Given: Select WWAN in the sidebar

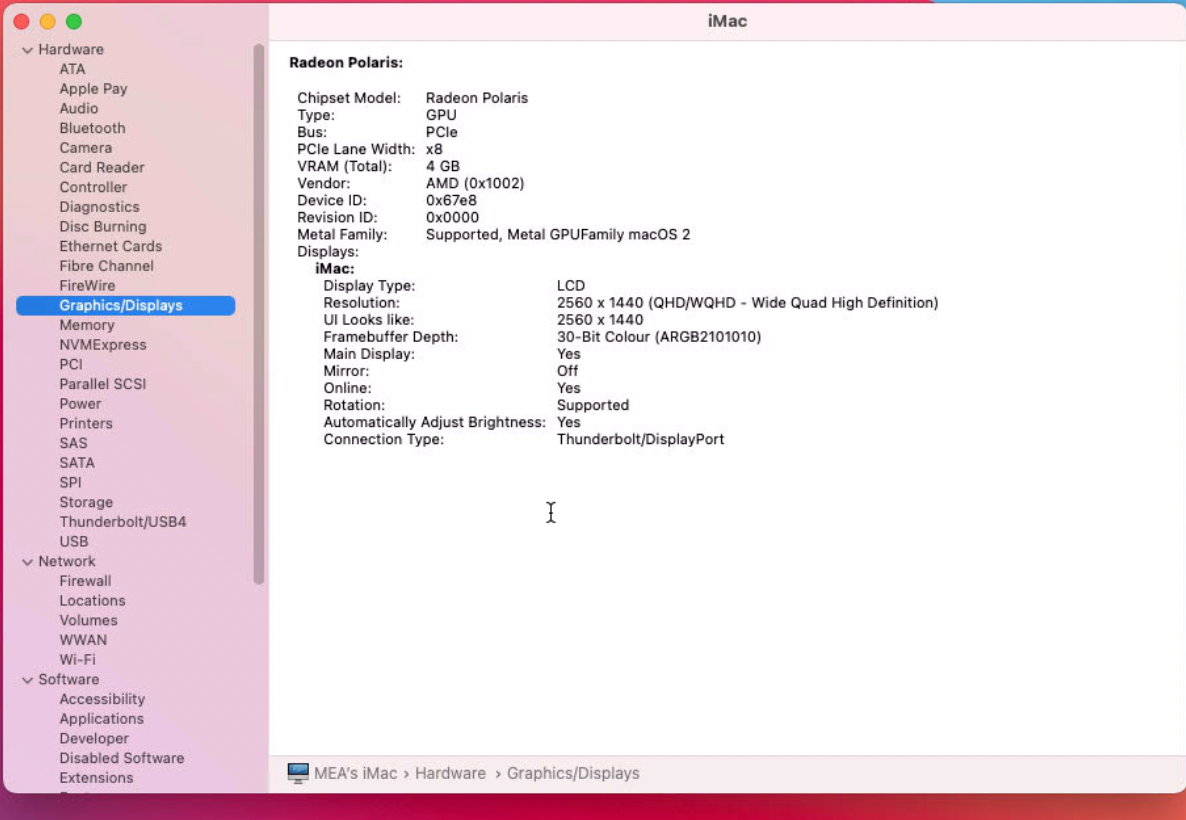Looking at the screenshot, I should pos(83,639).
